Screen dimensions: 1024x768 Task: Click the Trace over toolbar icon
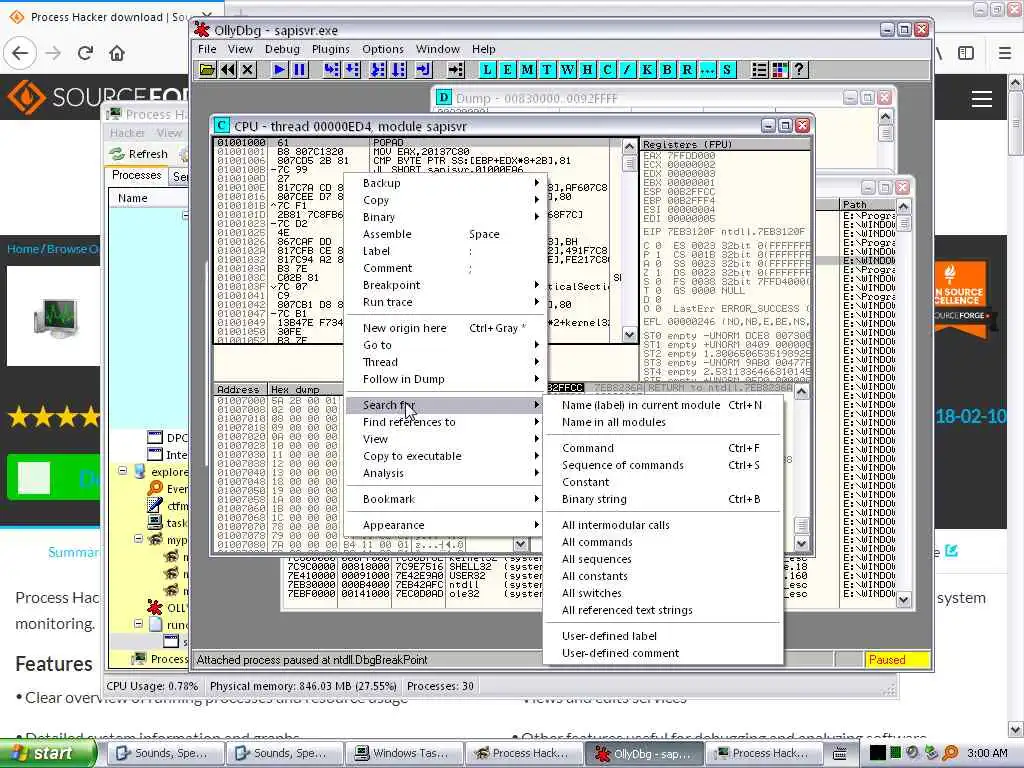(398, 70)
